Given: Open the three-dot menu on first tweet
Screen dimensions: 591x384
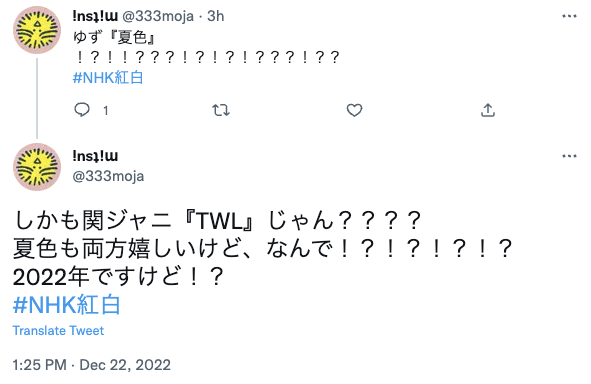Looking at the screenshot, I should point(569,16).
